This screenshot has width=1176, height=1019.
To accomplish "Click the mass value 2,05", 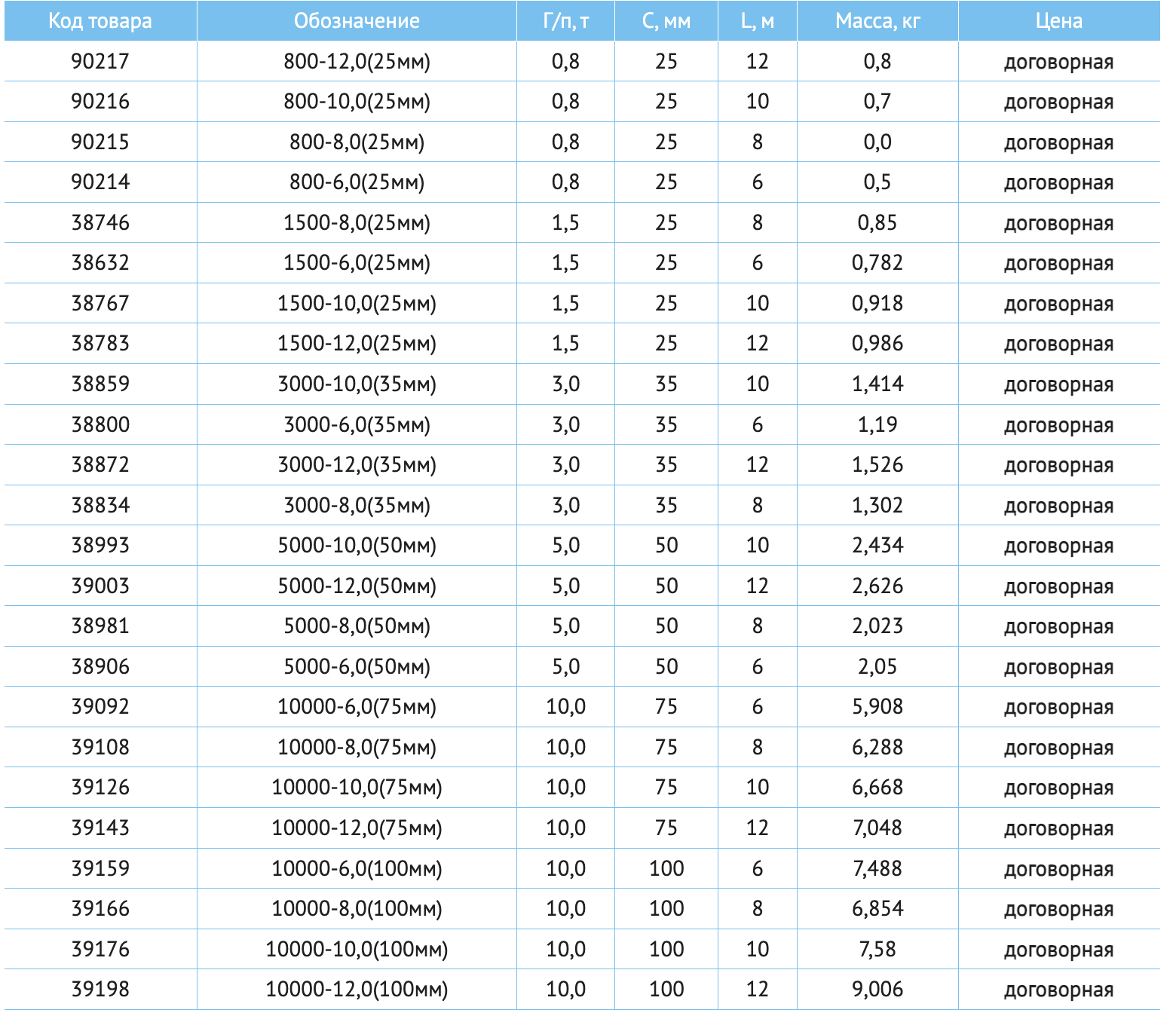I will pos(877,666).
